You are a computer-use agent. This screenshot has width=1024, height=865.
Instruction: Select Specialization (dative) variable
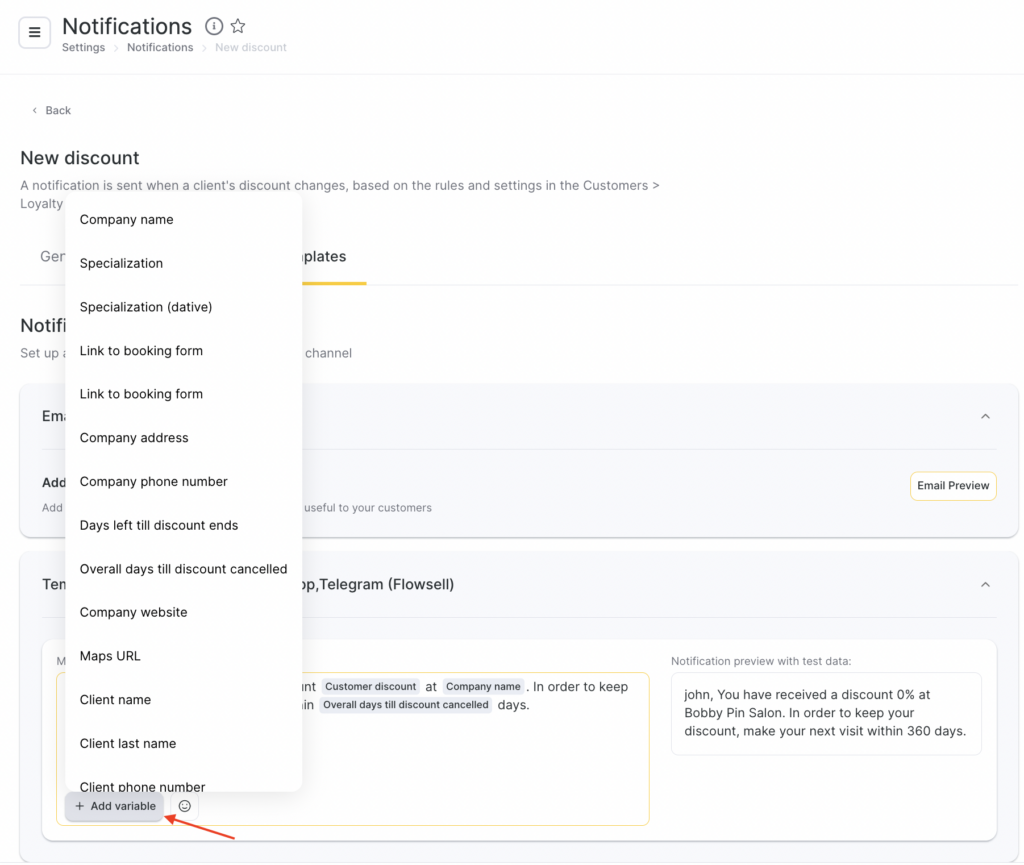pyautogui.click(x=146, y=307)
